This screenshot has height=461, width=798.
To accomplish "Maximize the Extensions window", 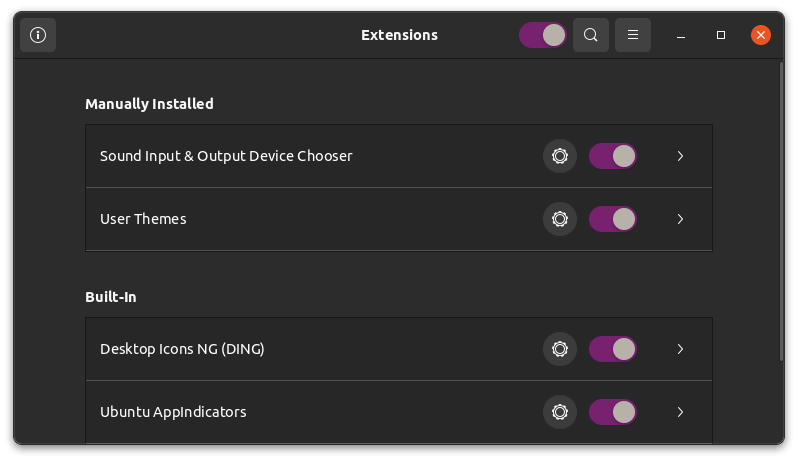I will click(721, 35).
